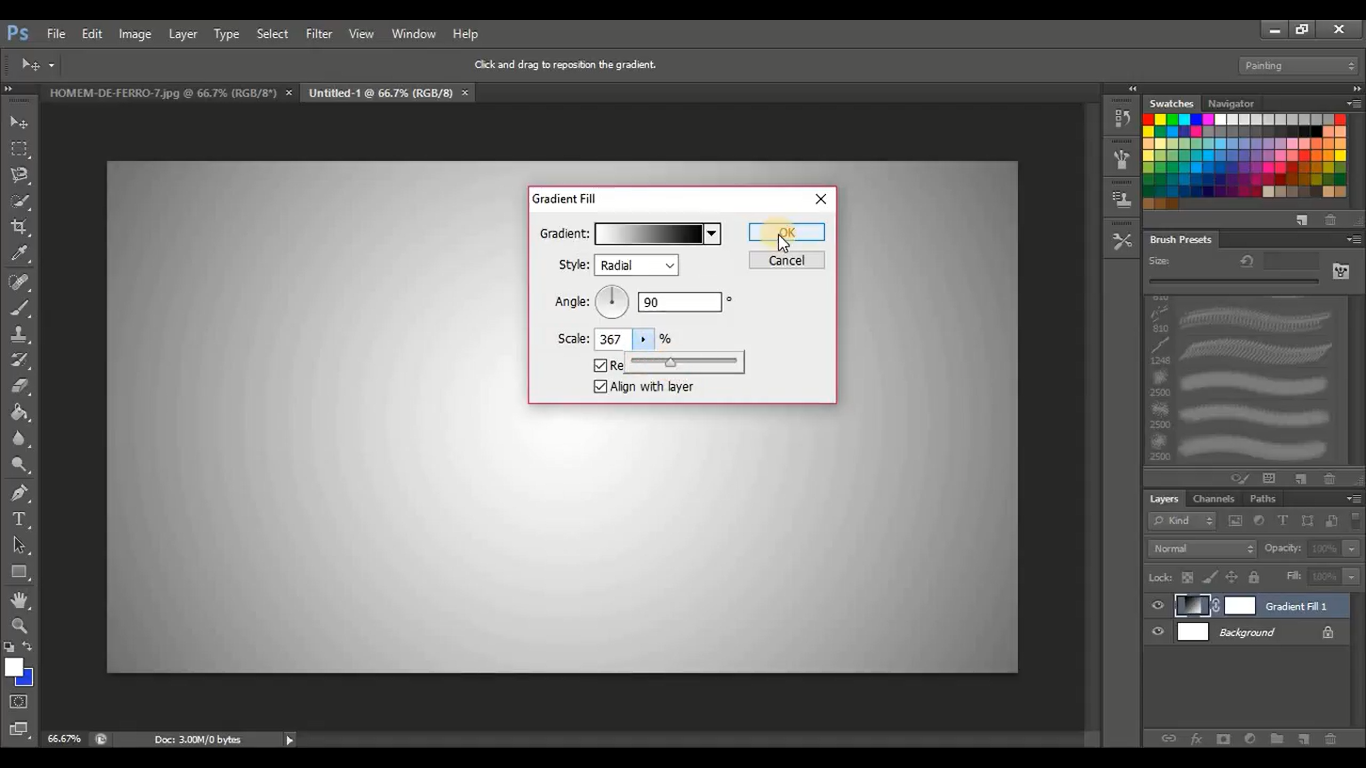The height and width of the screenshot is (768, 1366).
Task: Click the Scale percentage input field
Action: (x=613, y=338)
